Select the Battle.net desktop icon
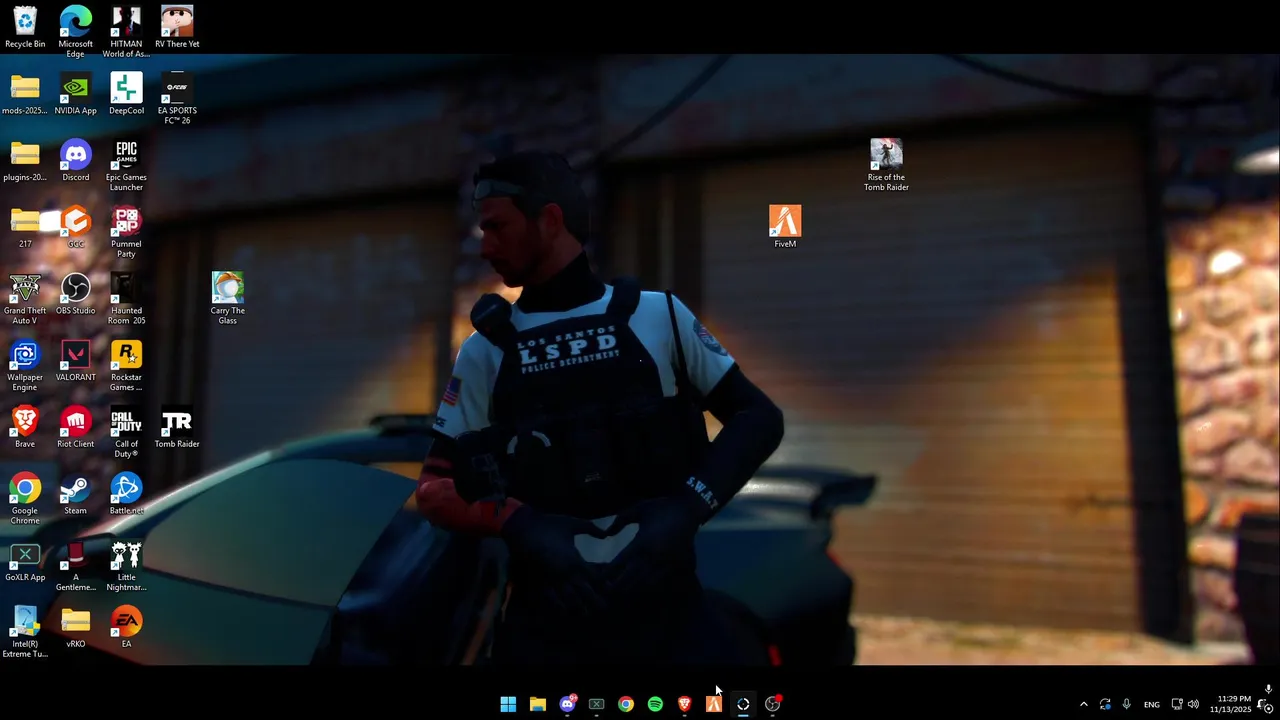Screen dimensions: 1280x720 click(126, 494)
